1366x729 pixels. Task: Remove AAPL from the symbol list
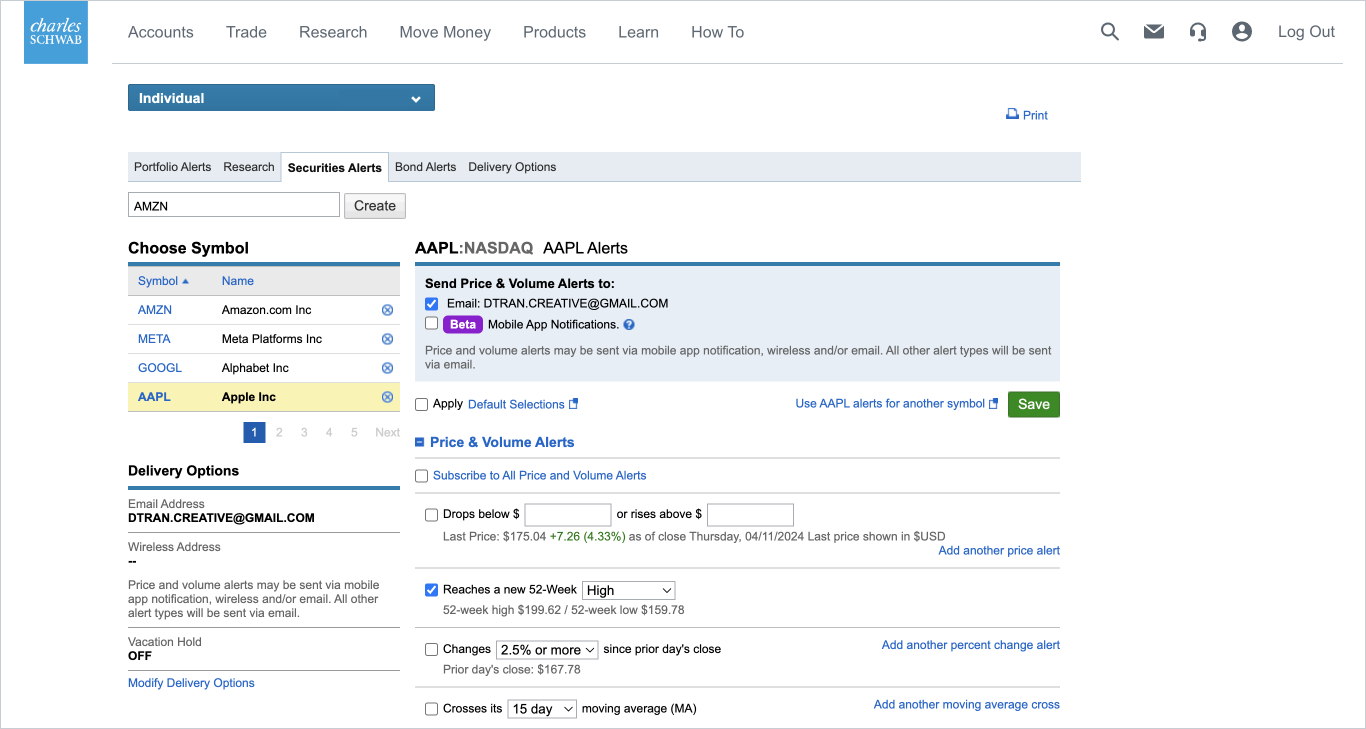[388, 397]
